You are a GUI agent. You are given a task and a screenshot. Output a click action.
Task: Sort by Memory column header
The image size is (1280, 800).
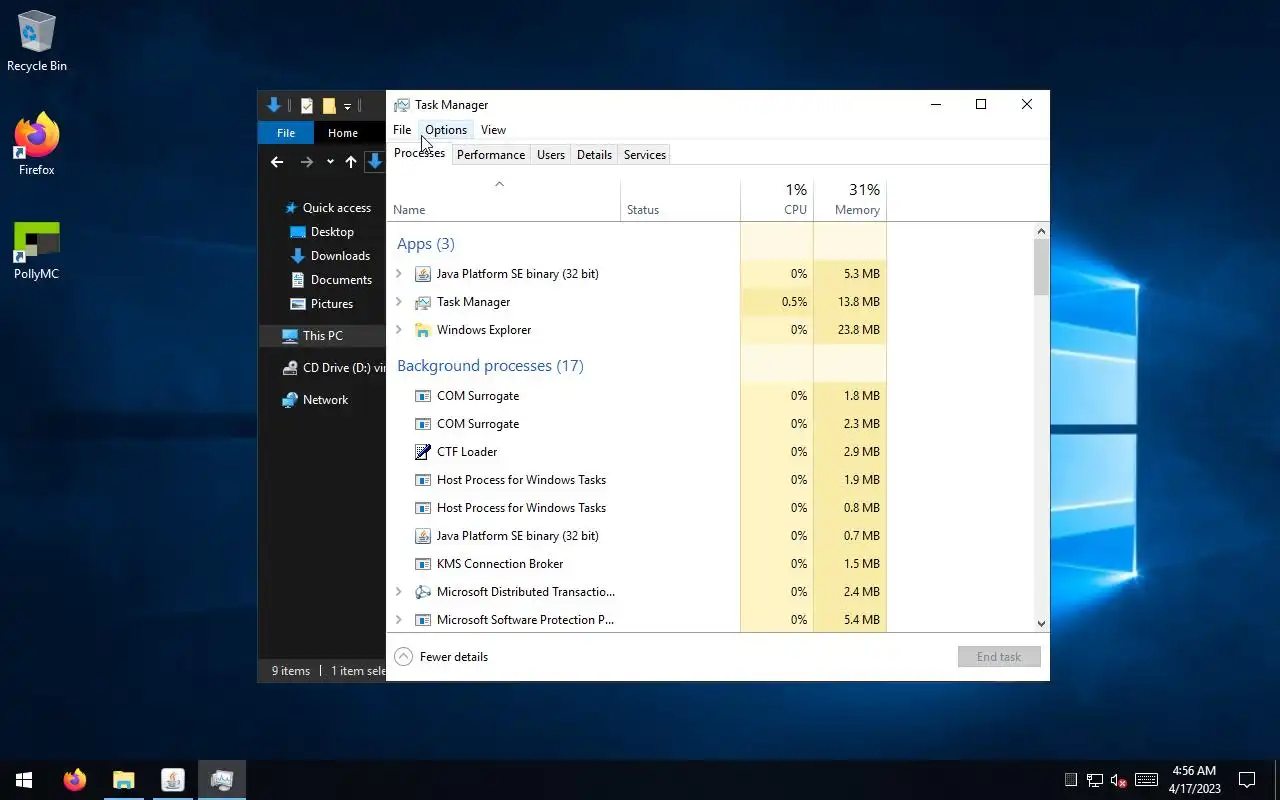coord(850,200)
